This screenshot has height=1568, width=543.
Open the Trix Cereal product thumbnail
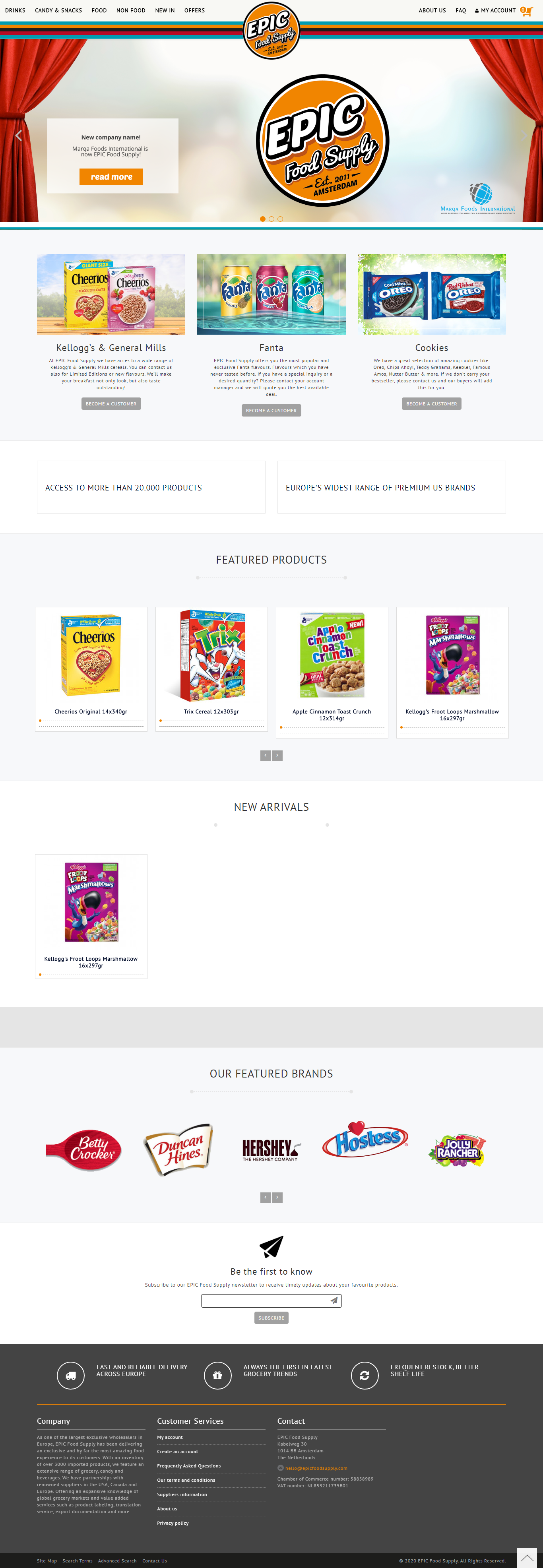coord(211,656)
